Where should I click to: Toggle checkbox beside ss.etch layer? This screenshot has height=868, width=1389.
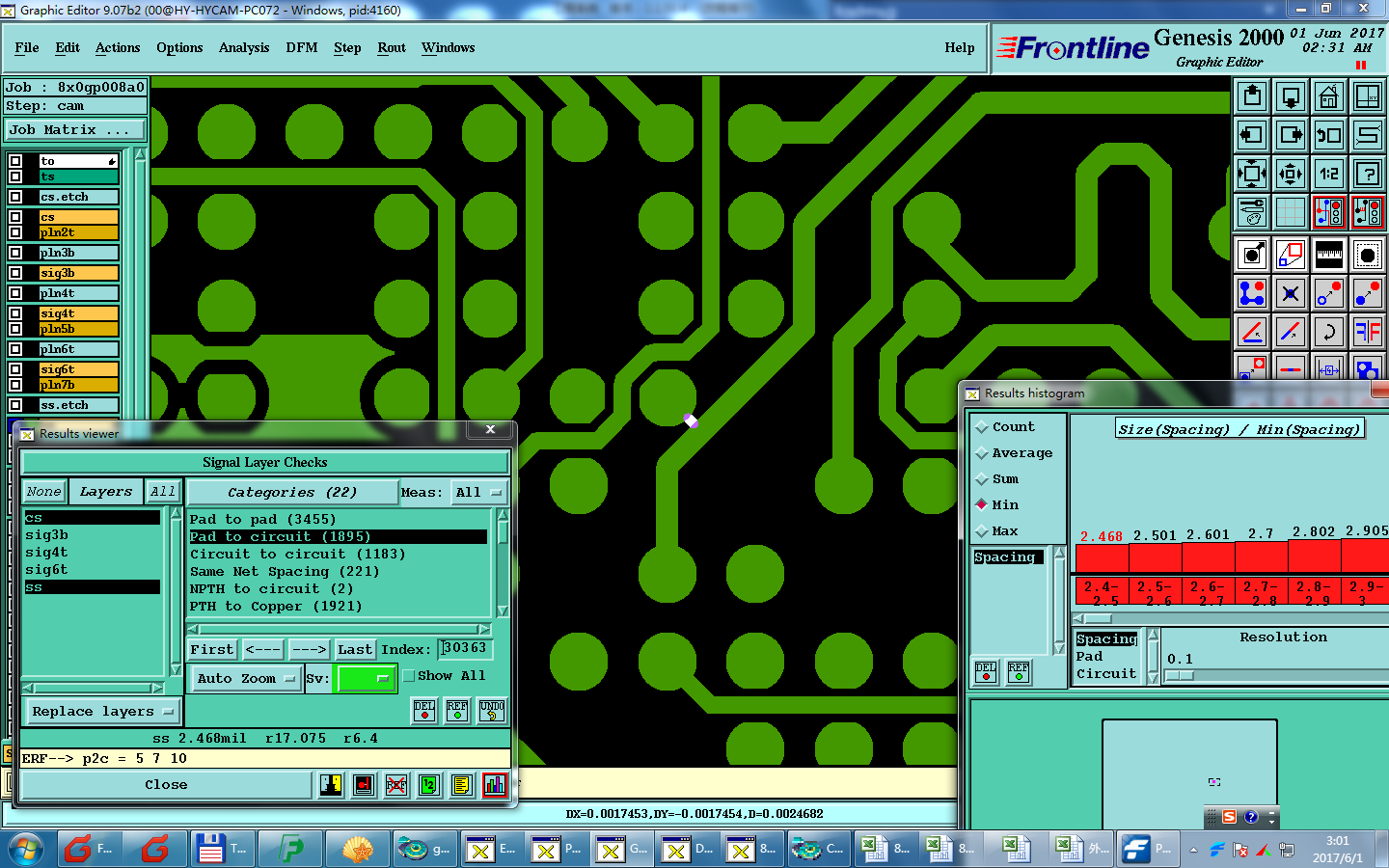point(15,405)
